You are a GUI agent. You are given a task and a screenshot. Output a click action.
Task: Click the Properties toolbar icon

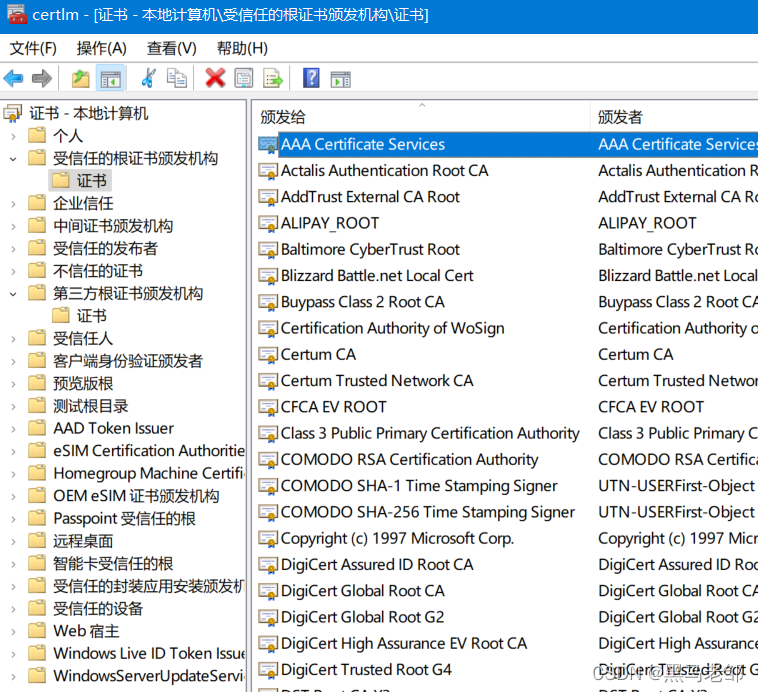coord(244,78)
